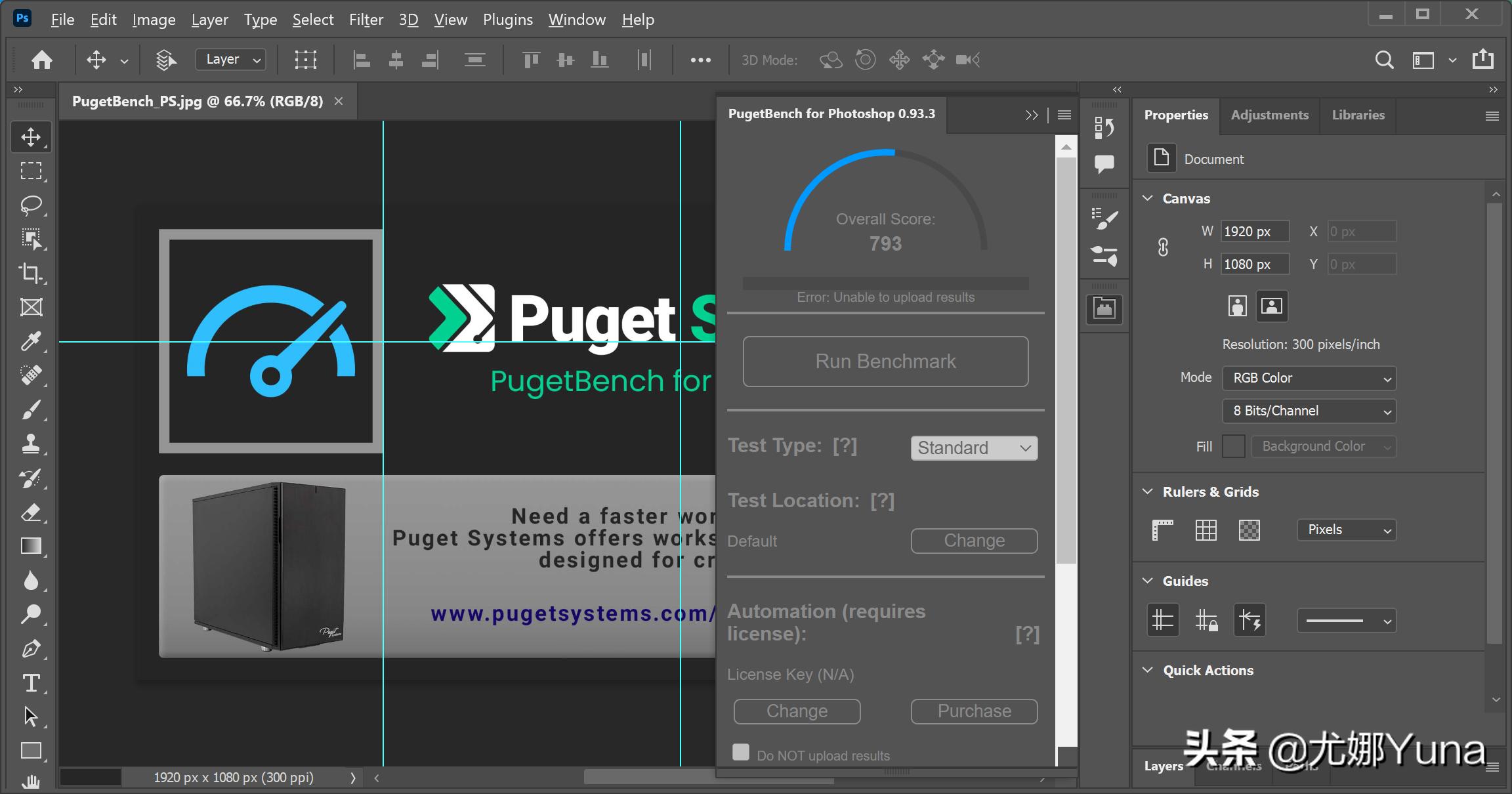Switch to the Adjustments tab
The width and height of the screenshot is (1512, 794).
coord(1269,115)
